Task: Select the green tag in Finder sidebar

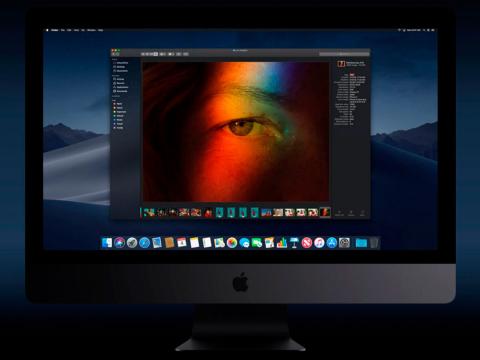Action: click(x=118, y=116)
